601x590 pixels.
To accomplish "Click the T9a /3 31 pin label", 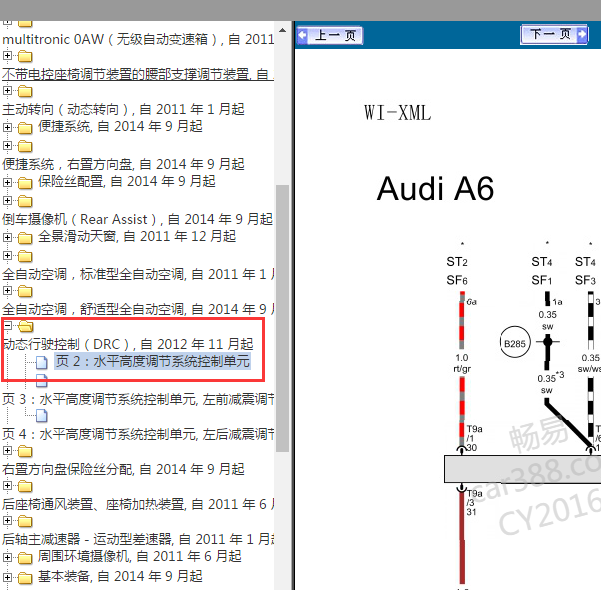I will click(x=474, y=503).
